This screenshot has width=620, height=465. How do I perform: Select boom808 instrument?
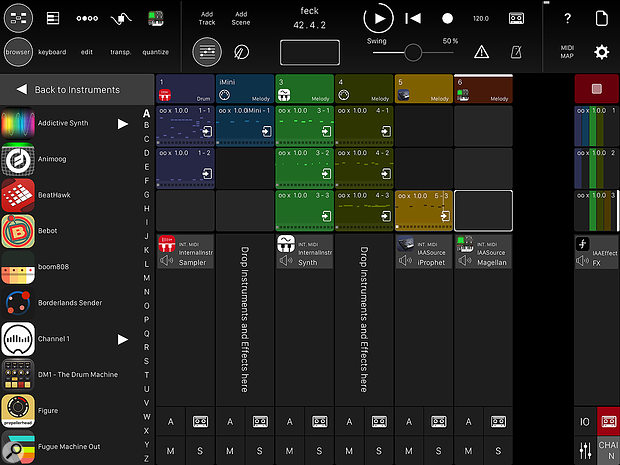(71, 267)
